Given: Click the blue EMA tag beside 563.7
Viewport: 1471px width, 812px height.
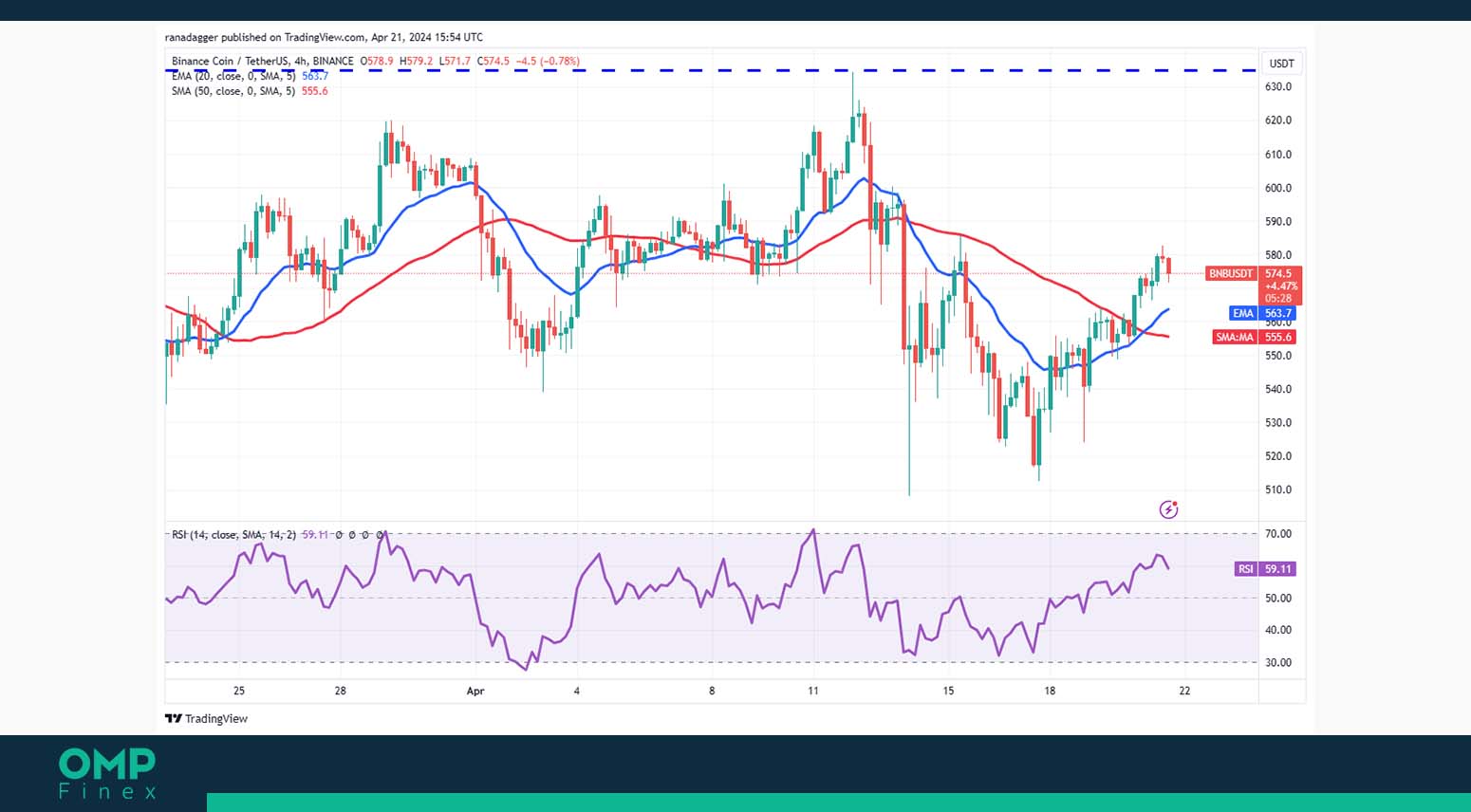Looking at the screenshot, I should coord(1243,313).
